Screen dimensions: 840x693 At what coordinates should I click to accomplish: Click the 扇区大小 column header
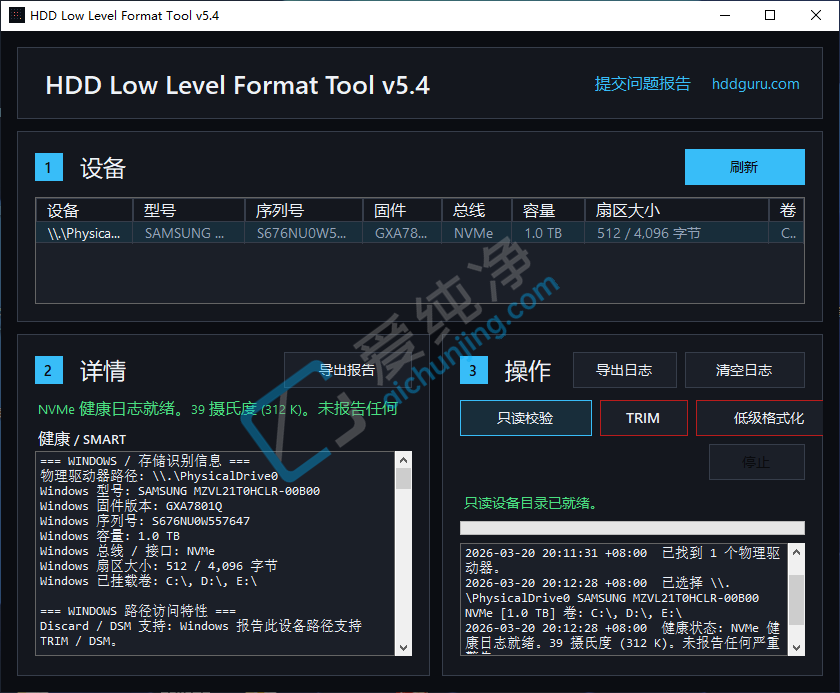677,210
